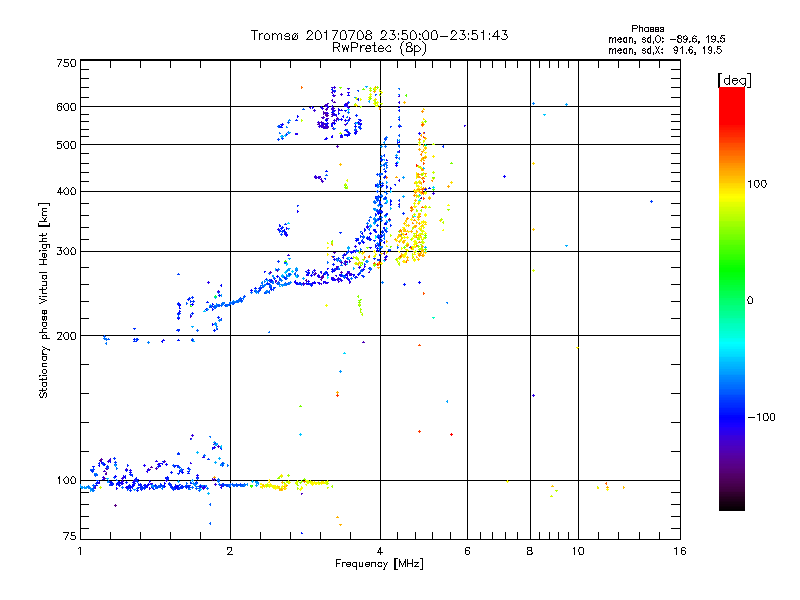
Task: Click the colorbar tick label '100'
Action: 757,184
